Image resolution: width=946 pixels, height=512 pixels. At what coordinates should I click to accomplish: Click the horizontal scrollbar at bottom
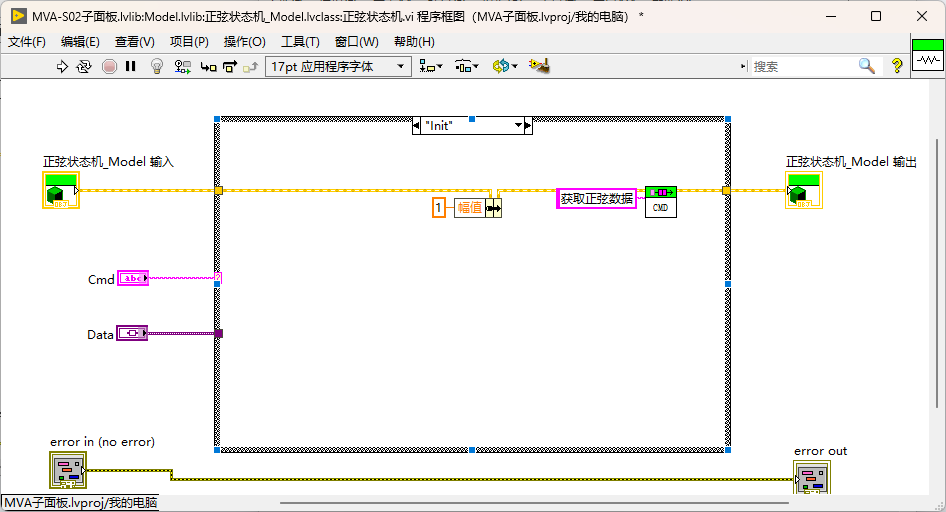(x=534, y=502)
